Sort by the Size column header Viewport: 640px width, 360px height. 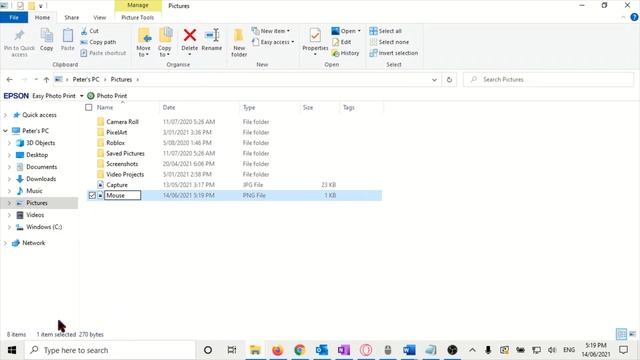pos(308,108)
